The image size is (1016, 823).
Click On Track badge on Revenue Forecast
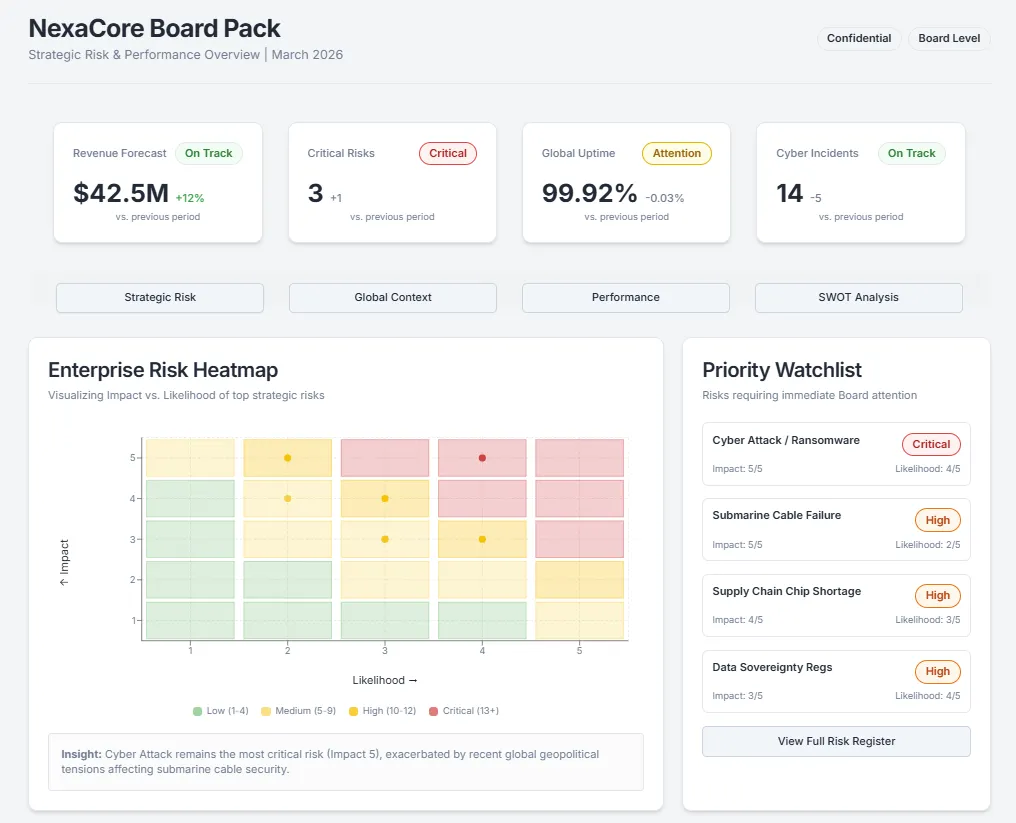click(x=209, y=154)
